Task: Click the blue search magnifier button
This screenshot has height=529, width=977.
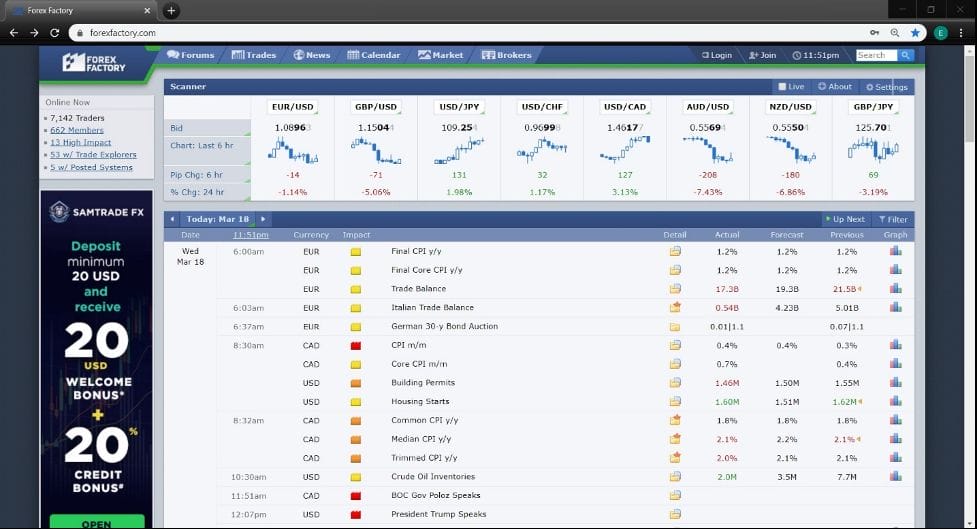Action: tap(906, 55)
